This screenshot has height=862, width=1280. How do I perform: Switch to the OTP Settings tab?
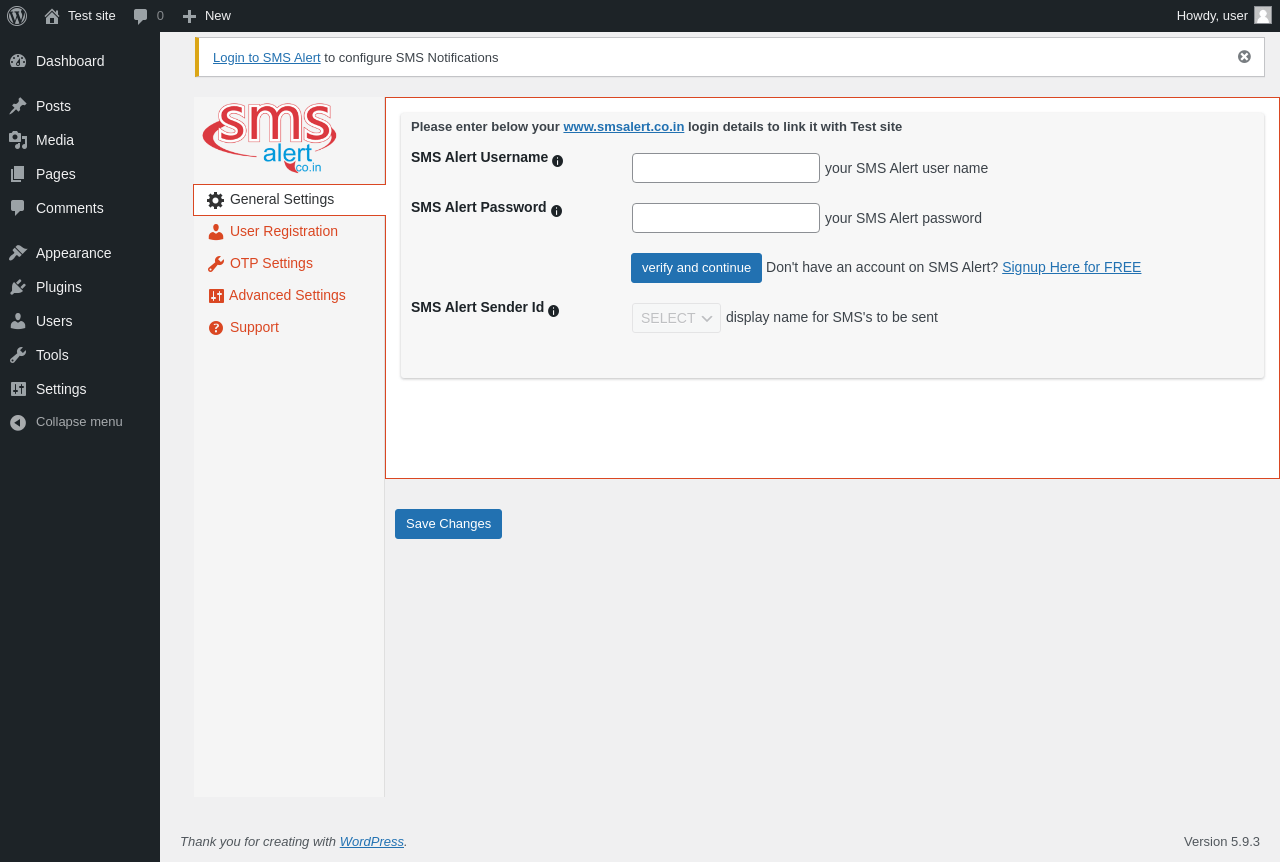(x=289, y=264)
